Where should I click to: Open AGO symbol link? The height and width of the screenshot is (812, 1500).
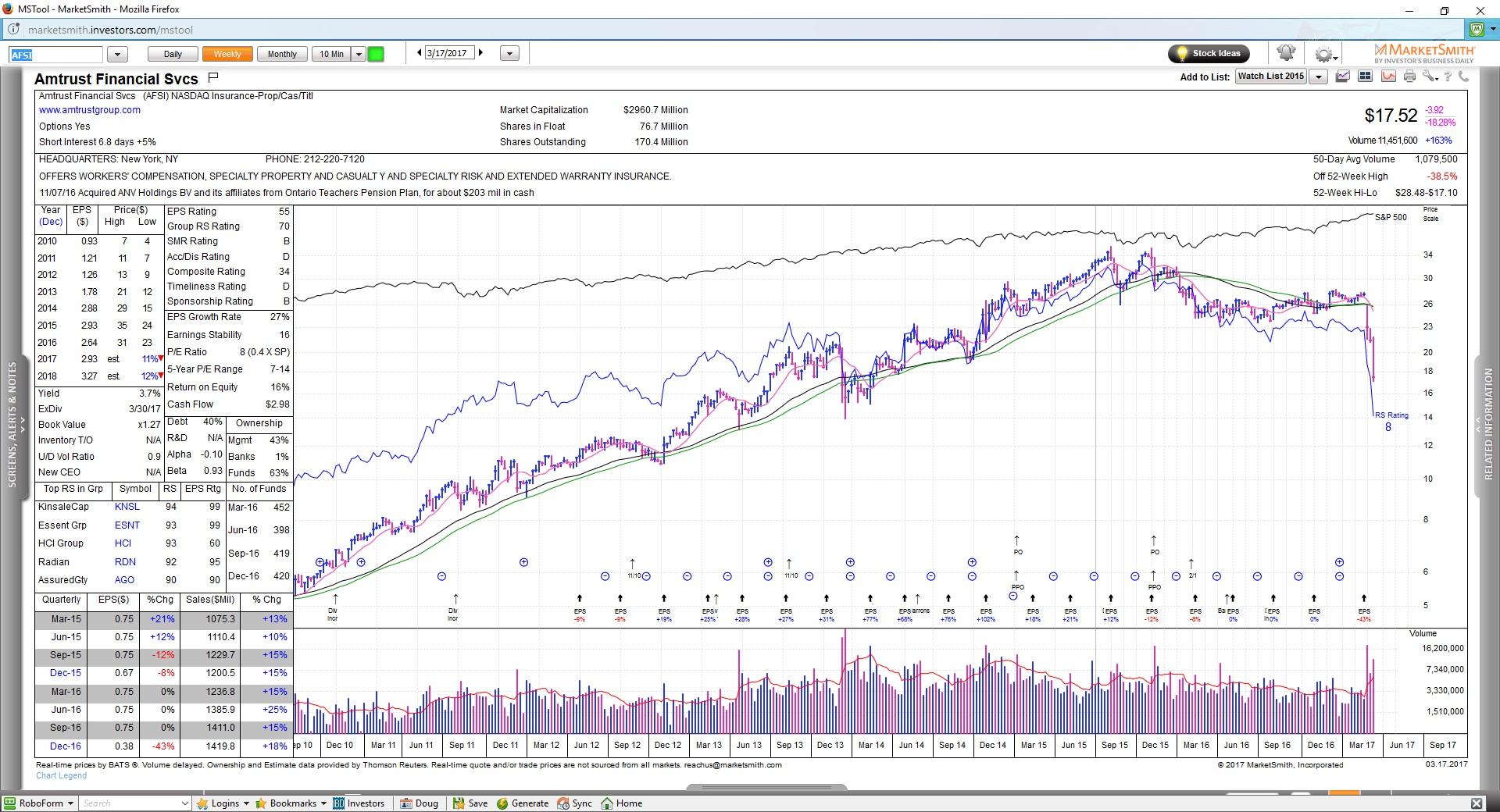[124, 580]
